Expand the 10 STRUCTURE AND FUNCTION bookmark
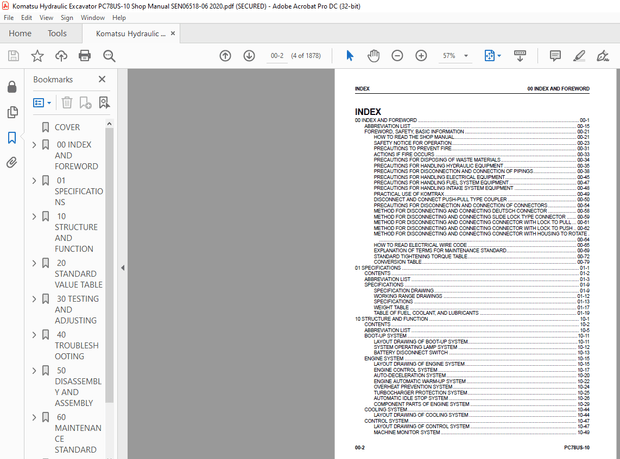Screen dimensions: 620x459 [34, 216]
